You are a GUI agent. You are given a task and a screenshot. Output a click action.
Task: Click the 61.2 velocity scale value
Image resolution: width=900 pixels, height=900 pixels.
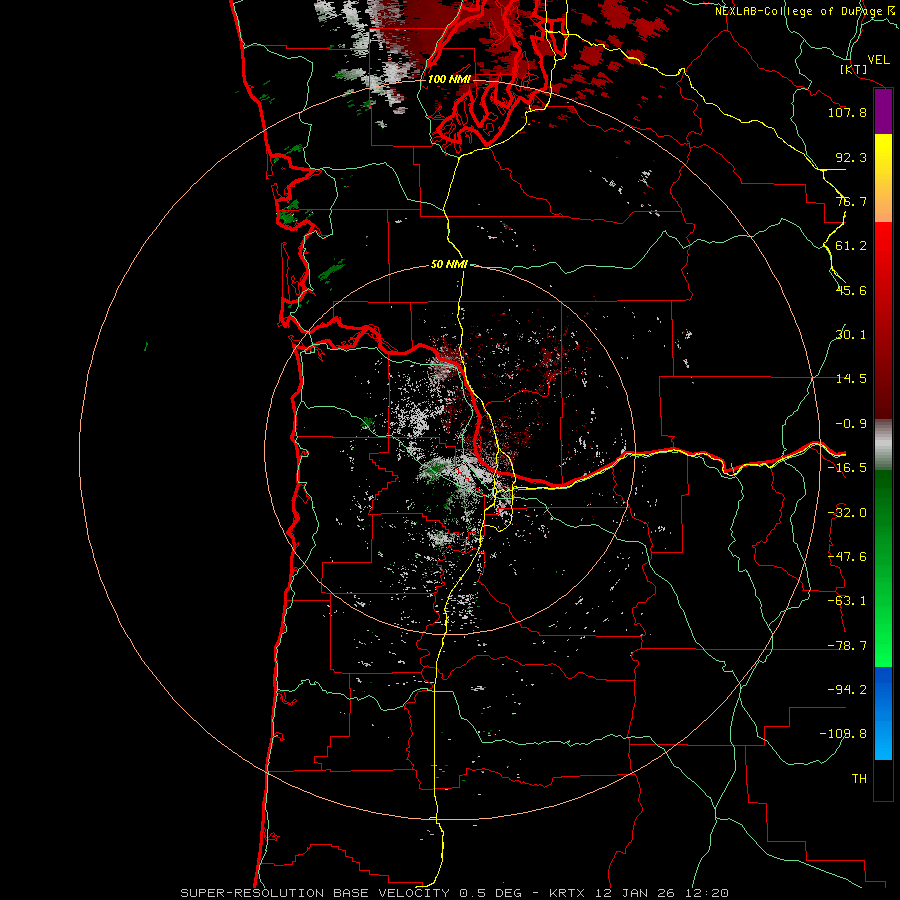click(851, 246)
